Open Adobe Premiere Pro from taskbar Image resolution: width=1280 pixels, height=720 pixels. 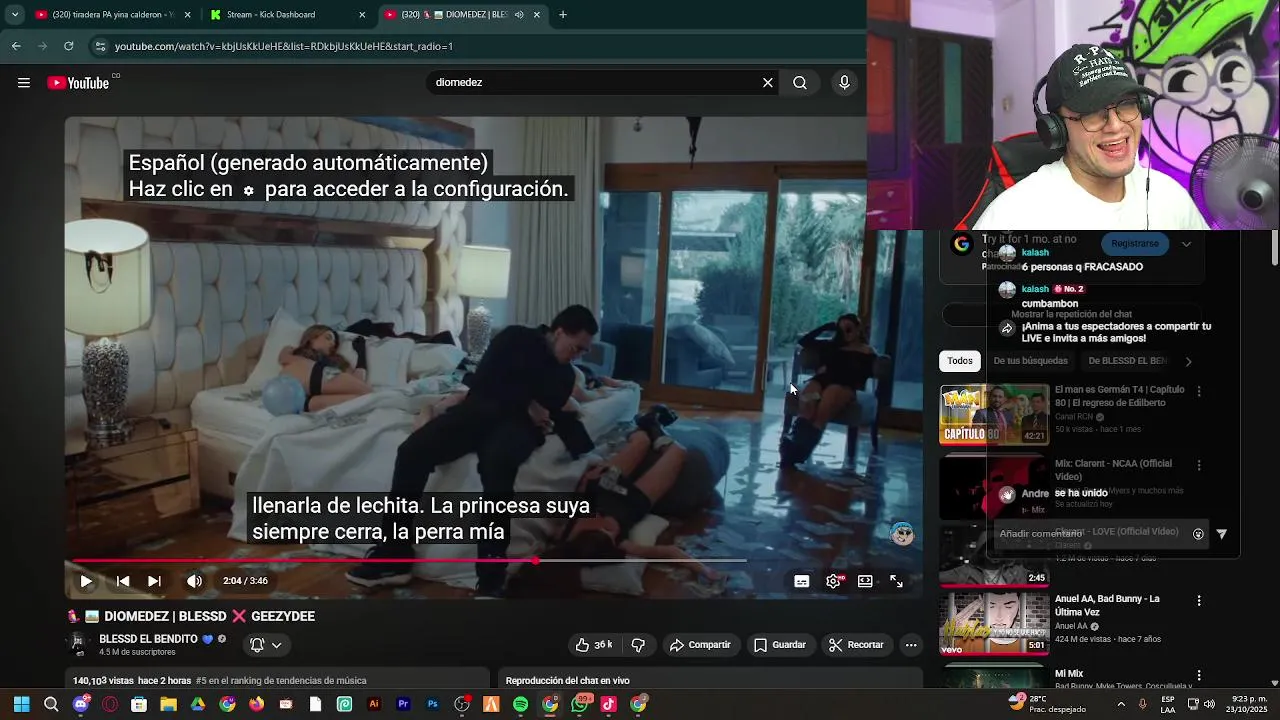point(404,704)
